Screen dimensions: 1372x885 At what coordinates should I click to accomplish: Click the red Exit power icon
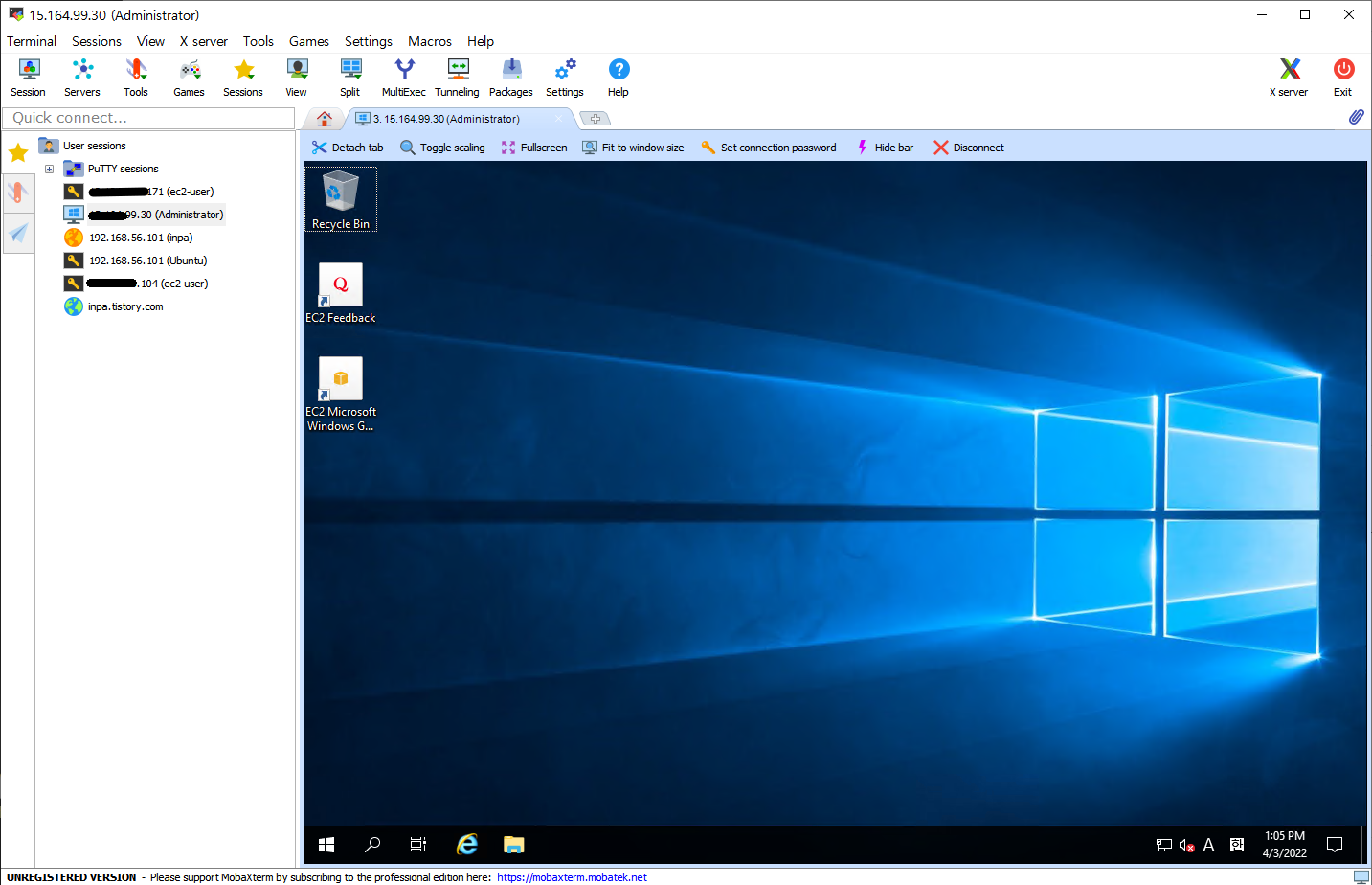pos(1343,78)
